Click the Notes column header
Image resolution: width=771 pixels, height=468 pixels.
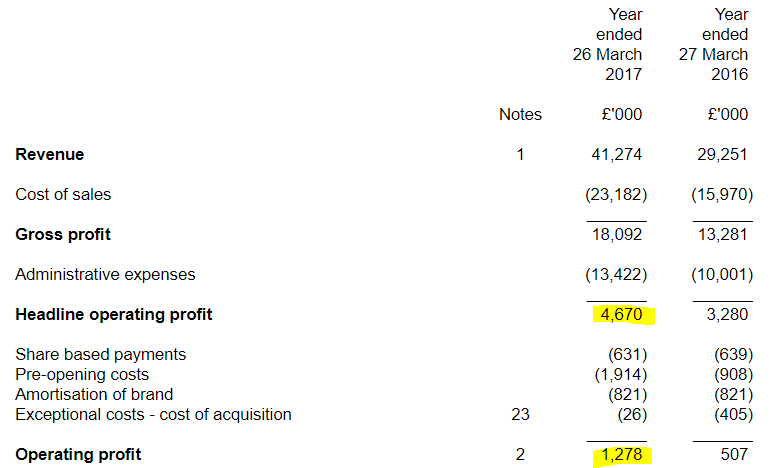[520, 115]
